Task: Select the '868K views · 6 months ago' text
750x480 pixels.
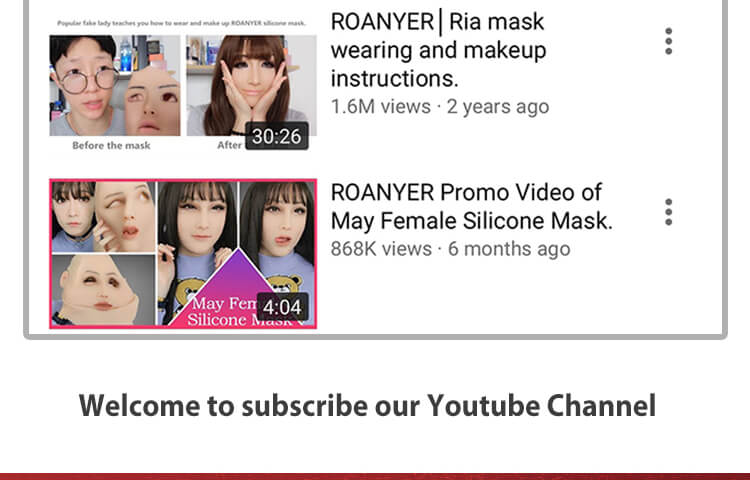Action: point(451,249)
